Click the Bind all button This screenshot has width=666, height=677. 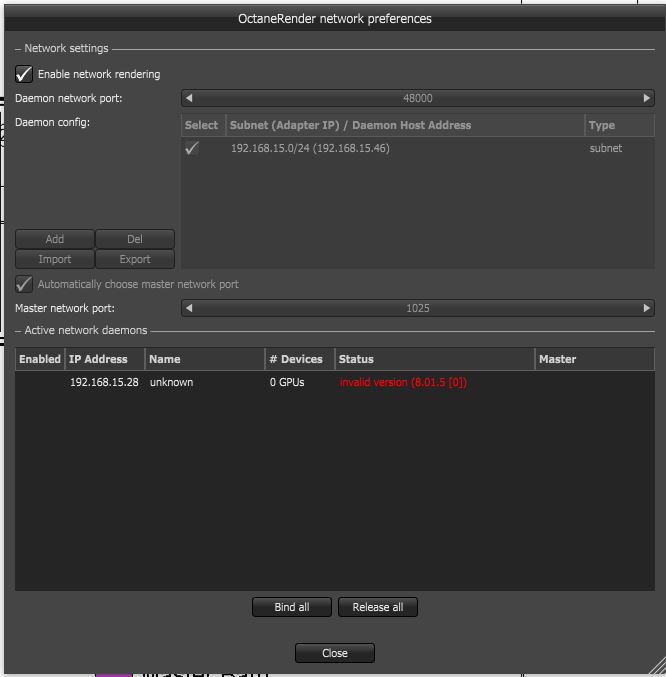(292, 607)
